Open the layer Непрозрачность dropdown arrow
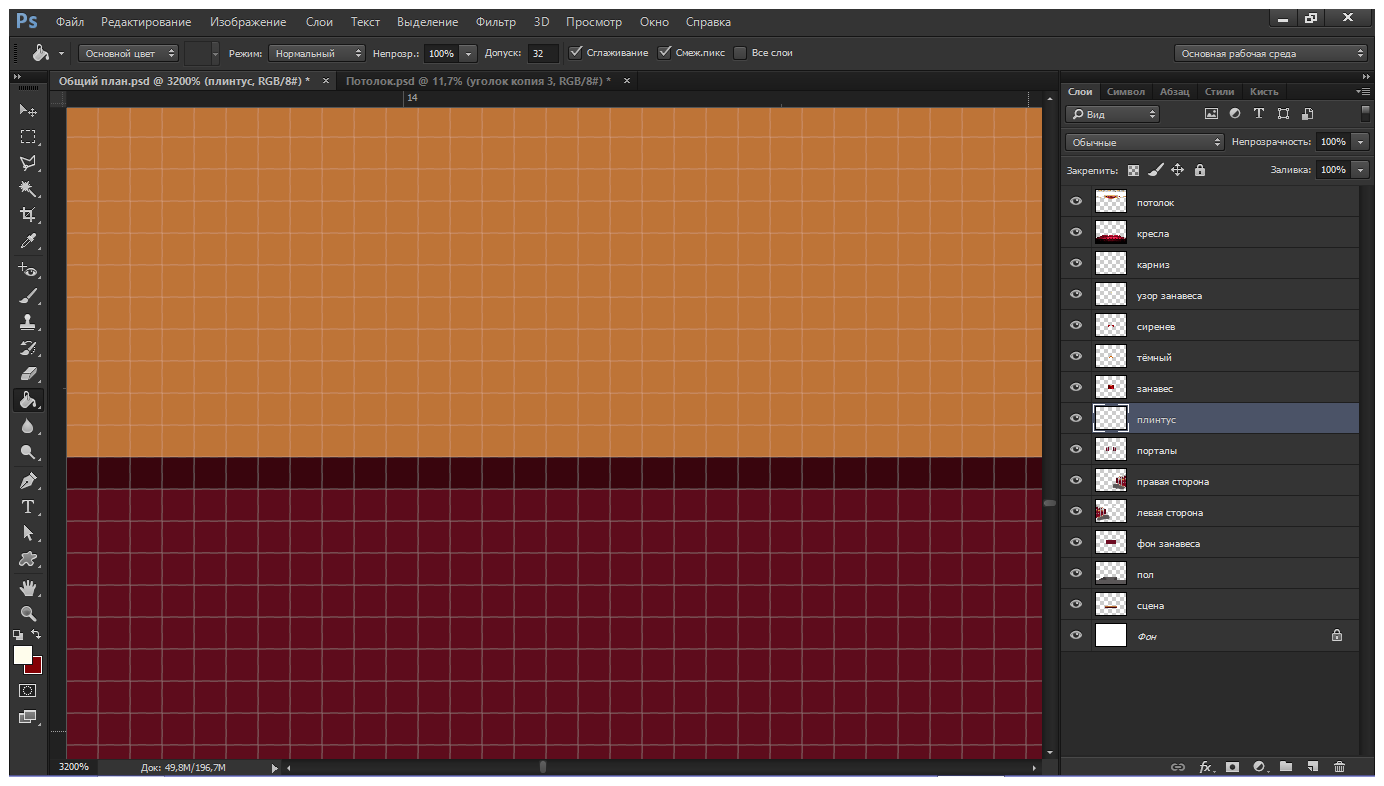Screen dimensions: 1384x786 click(1360, 142)
